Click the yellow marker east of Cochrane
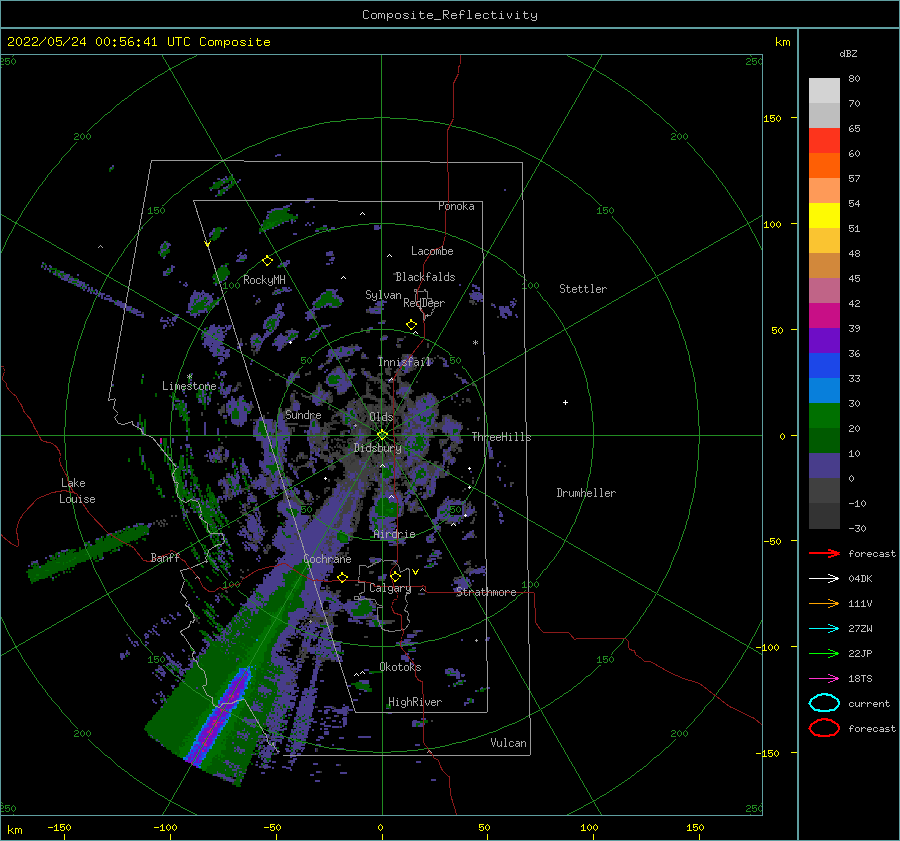The image size is (900, 841). [x=343, y=578]
